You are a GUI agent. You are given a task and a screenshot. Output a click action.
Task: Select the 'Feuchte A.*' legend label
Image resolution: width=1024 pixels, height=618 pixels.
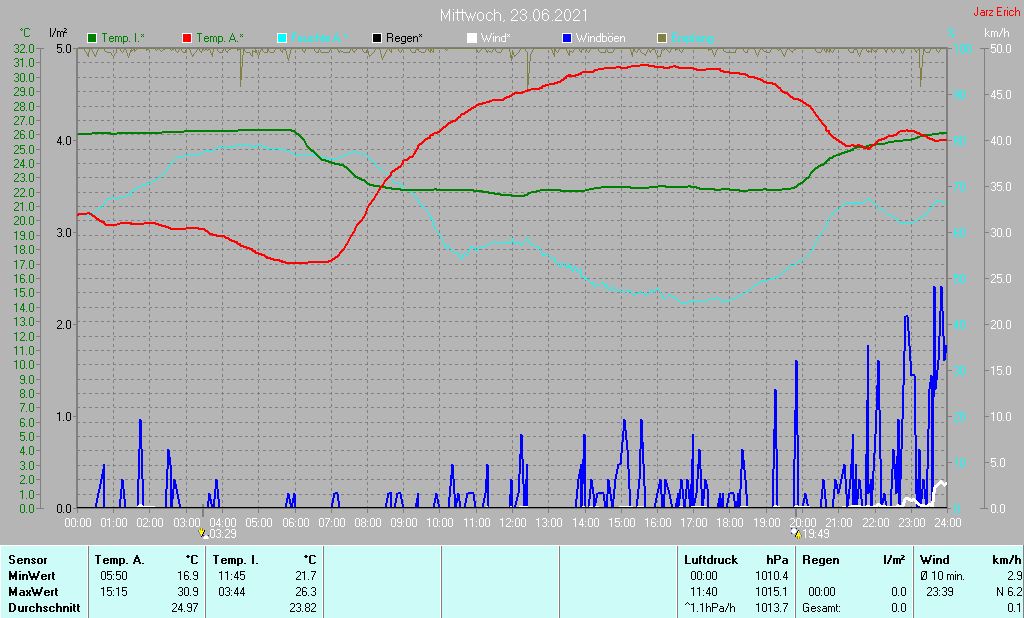[x=319, y=38]
